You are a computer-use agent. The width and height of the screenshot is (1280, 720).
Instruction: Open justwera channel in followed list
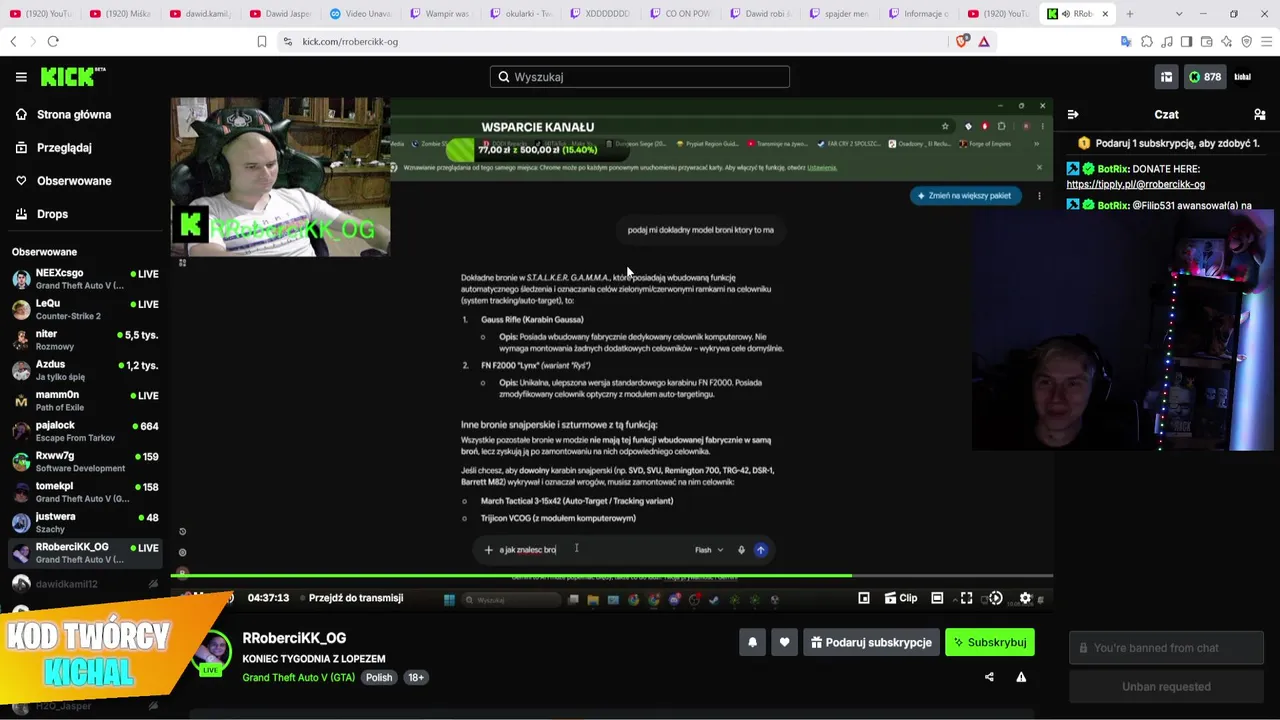coord(85,523)
